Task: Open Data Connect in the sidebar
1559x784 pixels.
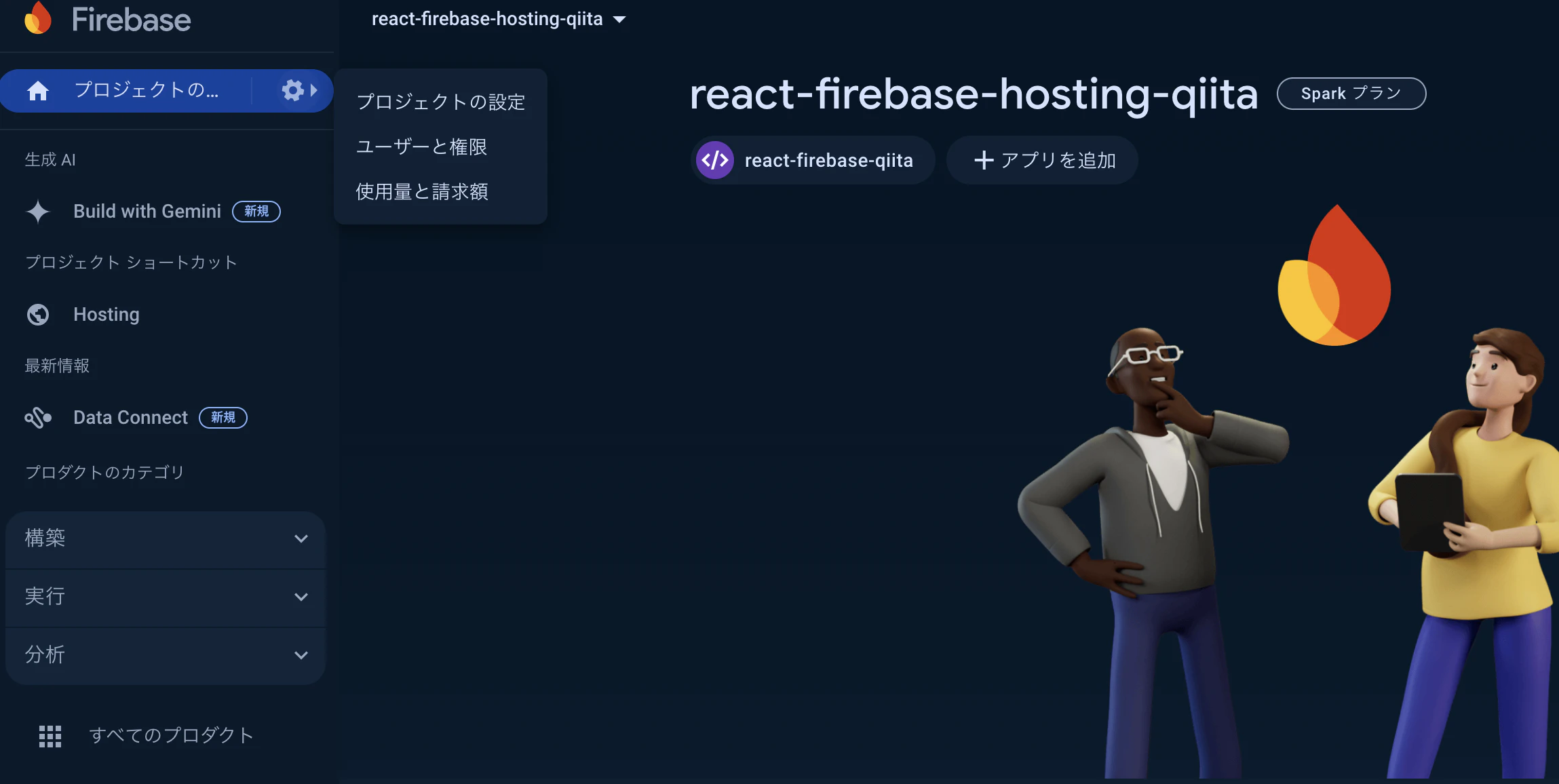Action: 130,418
